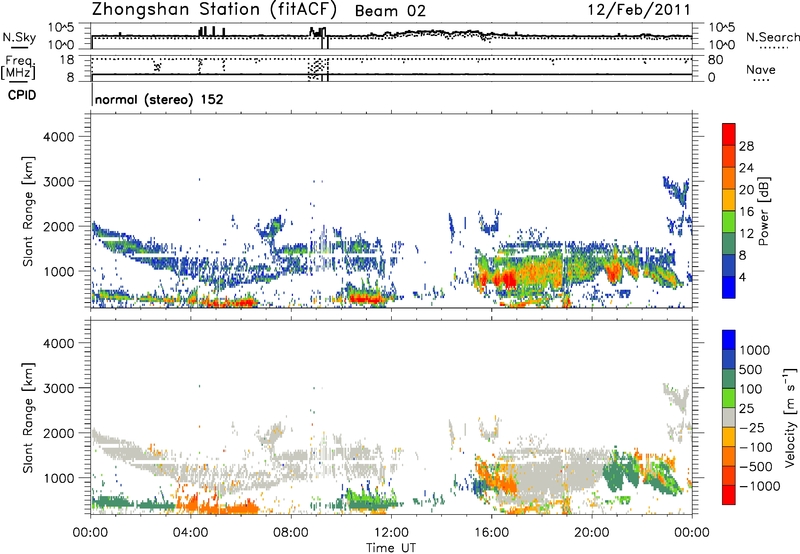Image resolution: width=800 pixels, height=554 pixels.
Task: Click the title "Zhongshan Station (fitACF)"
Action: pos(214,10)
